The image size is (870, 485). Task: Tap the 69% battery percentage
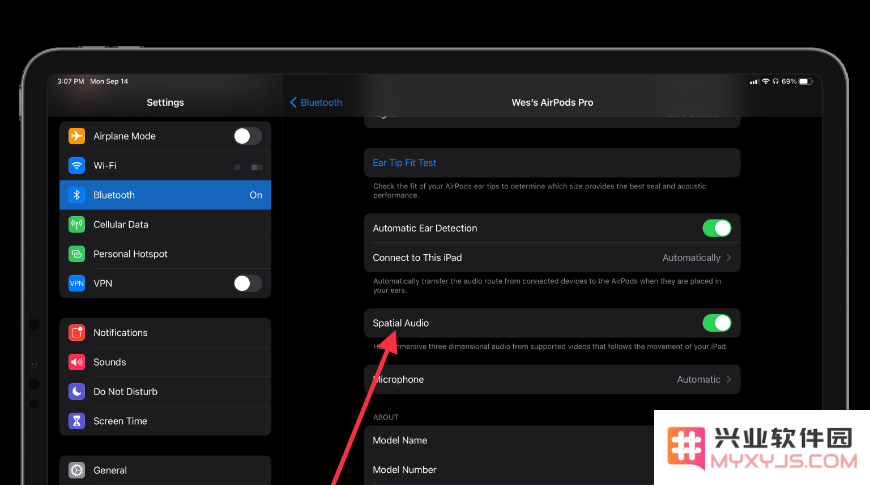coord(789,81)
